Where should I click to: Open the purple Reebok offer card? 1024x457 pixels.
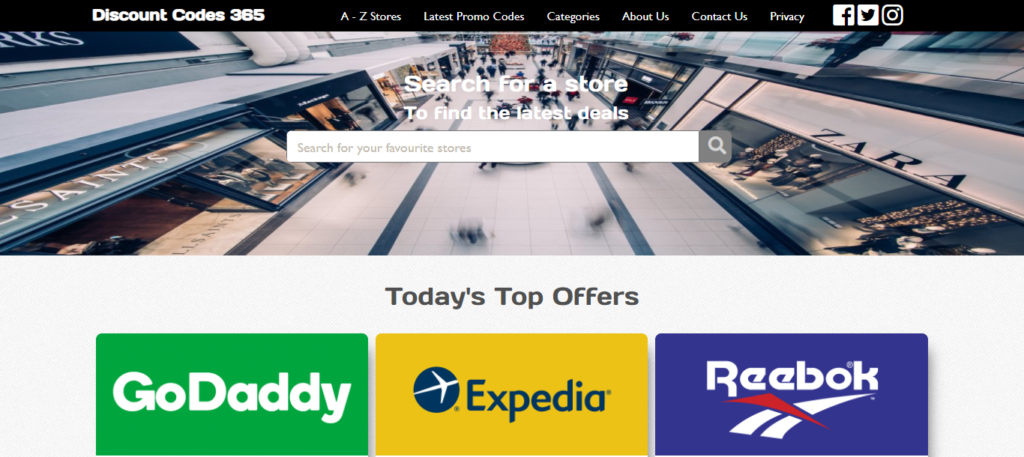(792, 395)
